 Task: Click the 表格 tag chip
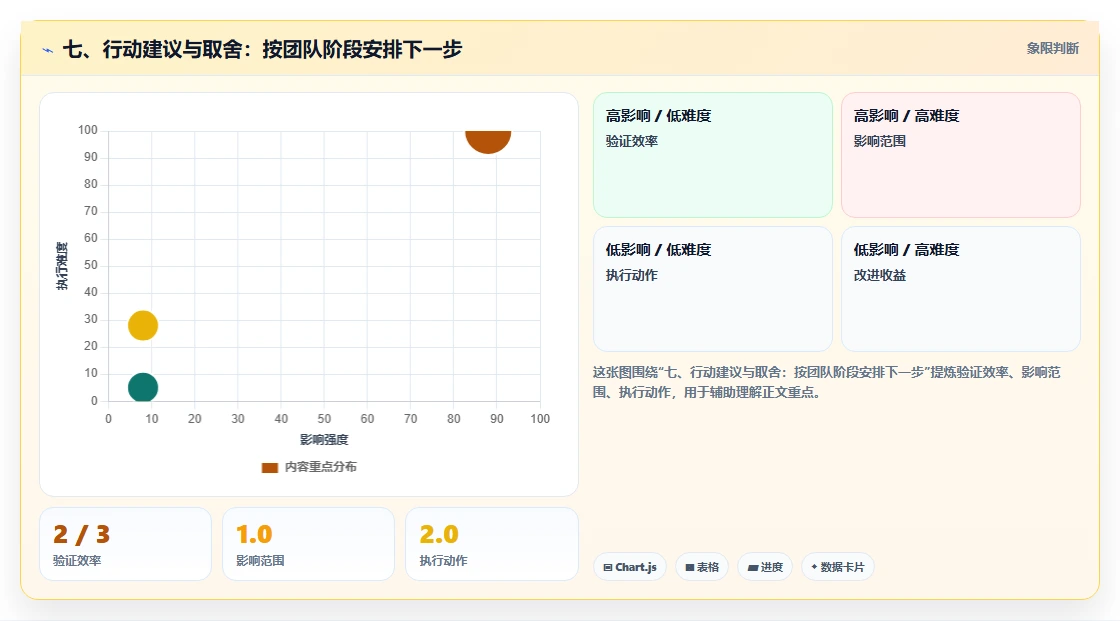(702, 567)
